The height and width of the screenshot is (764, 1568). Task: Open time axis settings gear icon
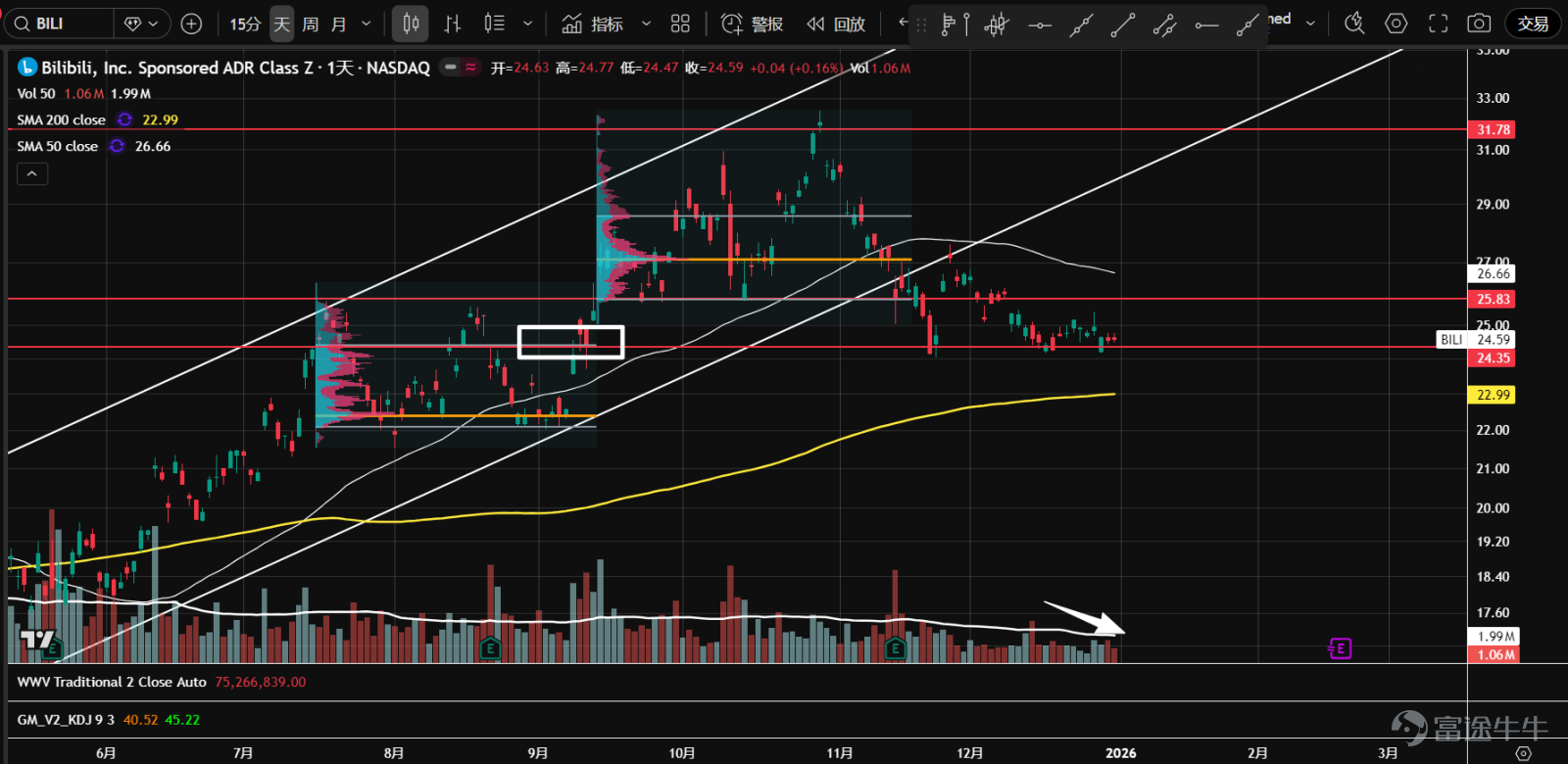pyautogui.click(x=1523, y=752)
